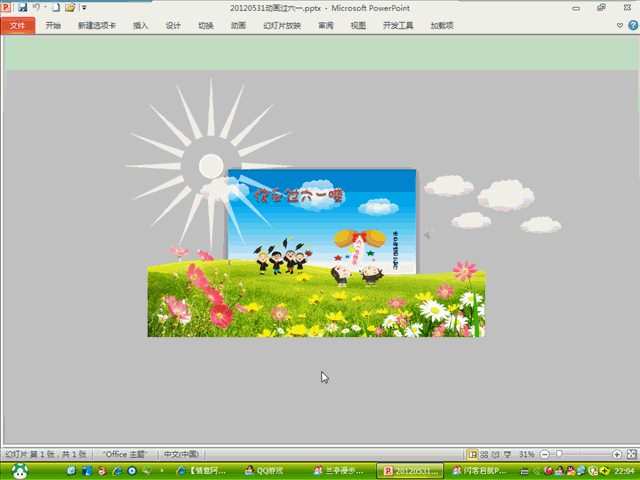Click the "Office 主题" status bar entry

click(124, 454)
